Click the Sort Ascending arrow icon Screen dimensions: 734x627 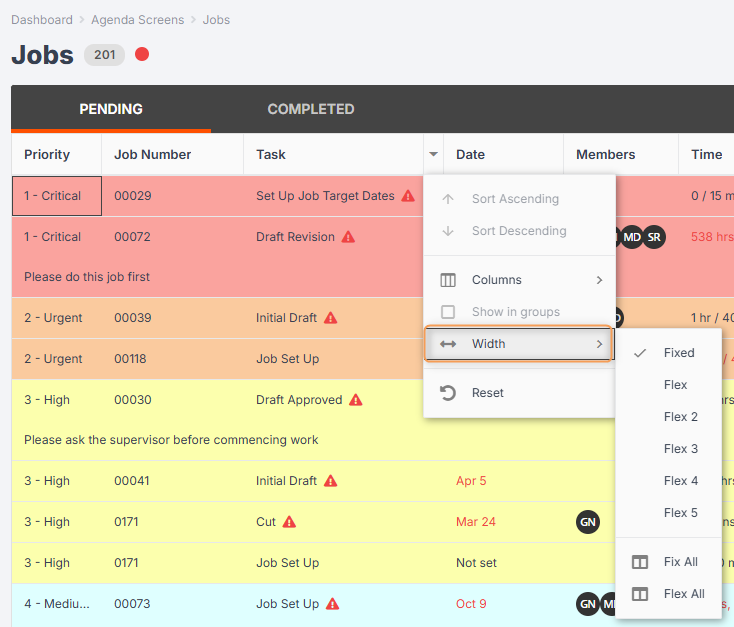448,199
